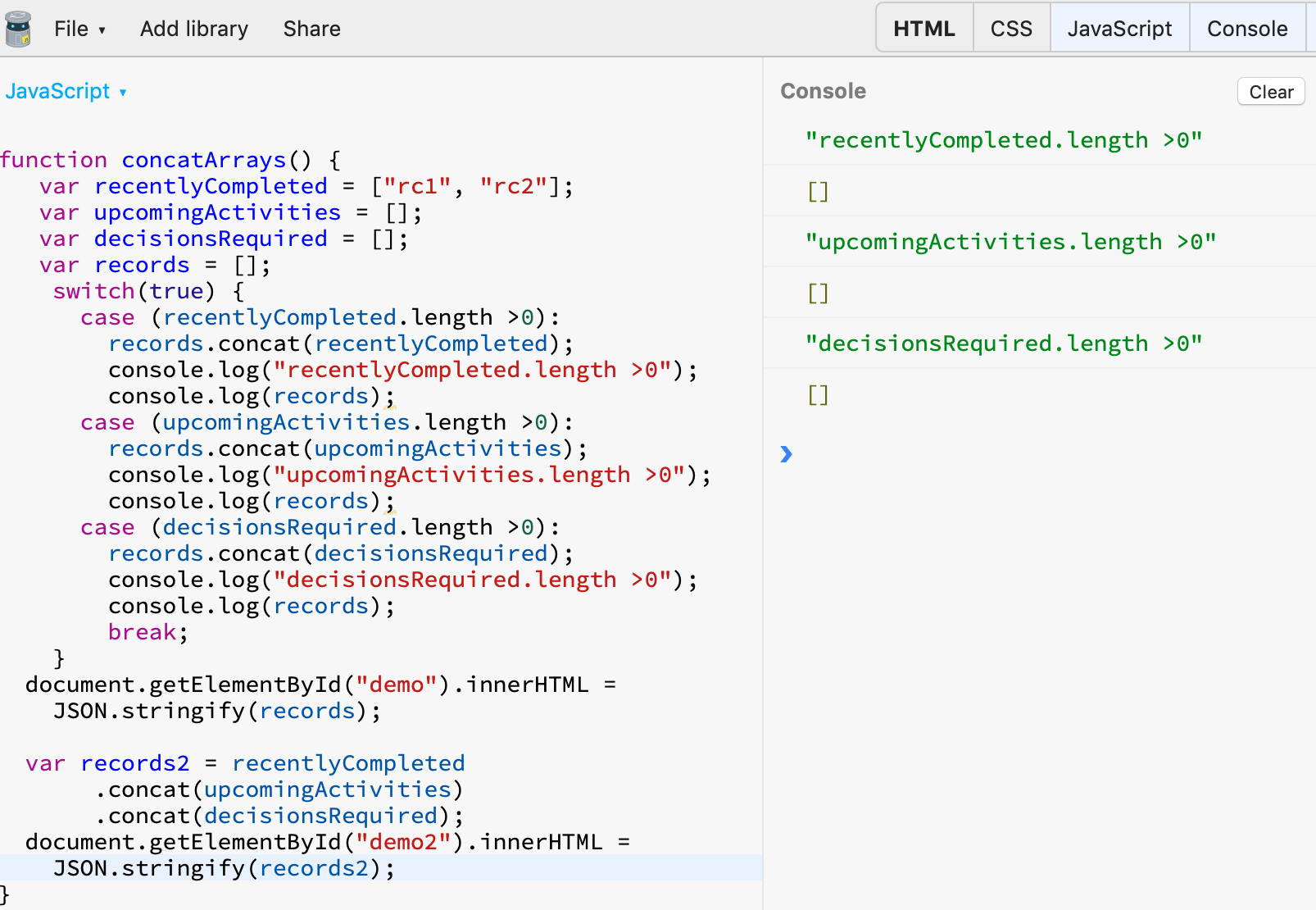Open the Console tab
The width and height of the screenshot is (1316, 910).
1246,28
